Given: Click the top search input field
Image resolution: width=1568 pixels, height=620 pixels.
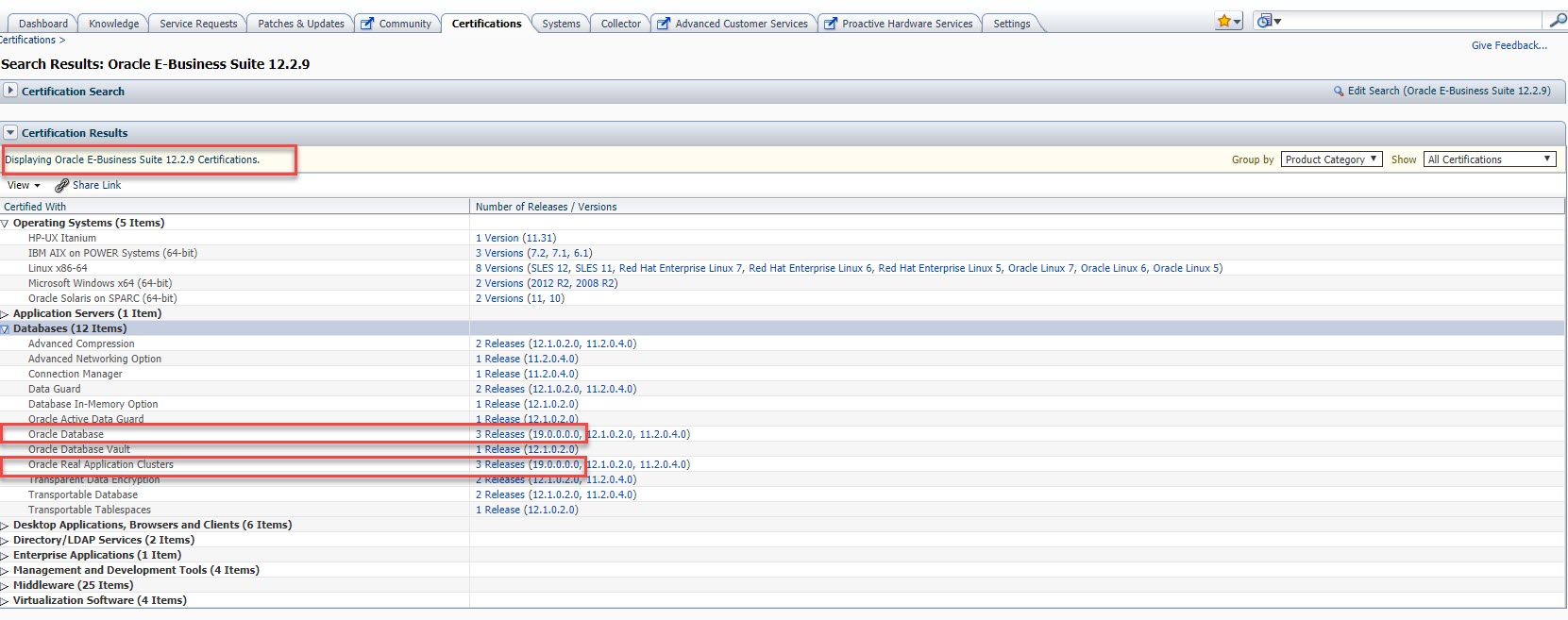Looking at the screenshot, I should [1415, 21].
